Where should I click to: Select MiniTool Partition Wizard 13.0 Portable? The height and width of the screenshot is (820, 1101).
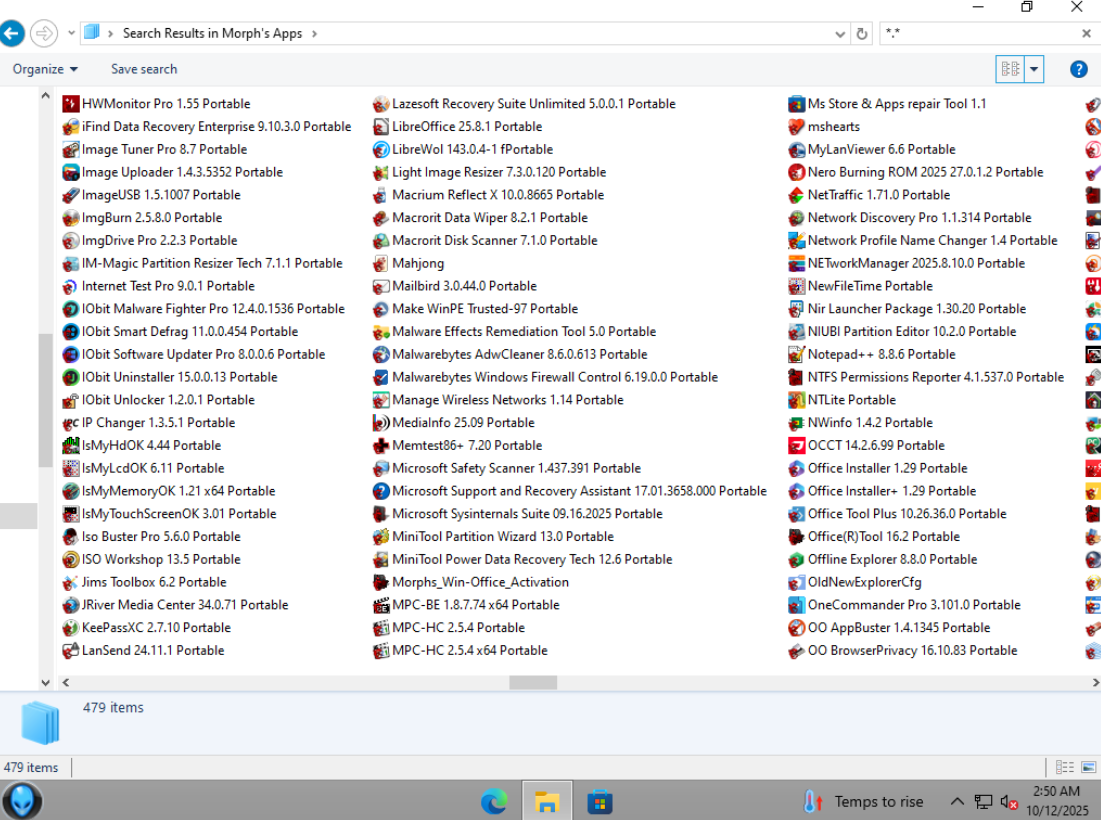(x=493, y=536)
